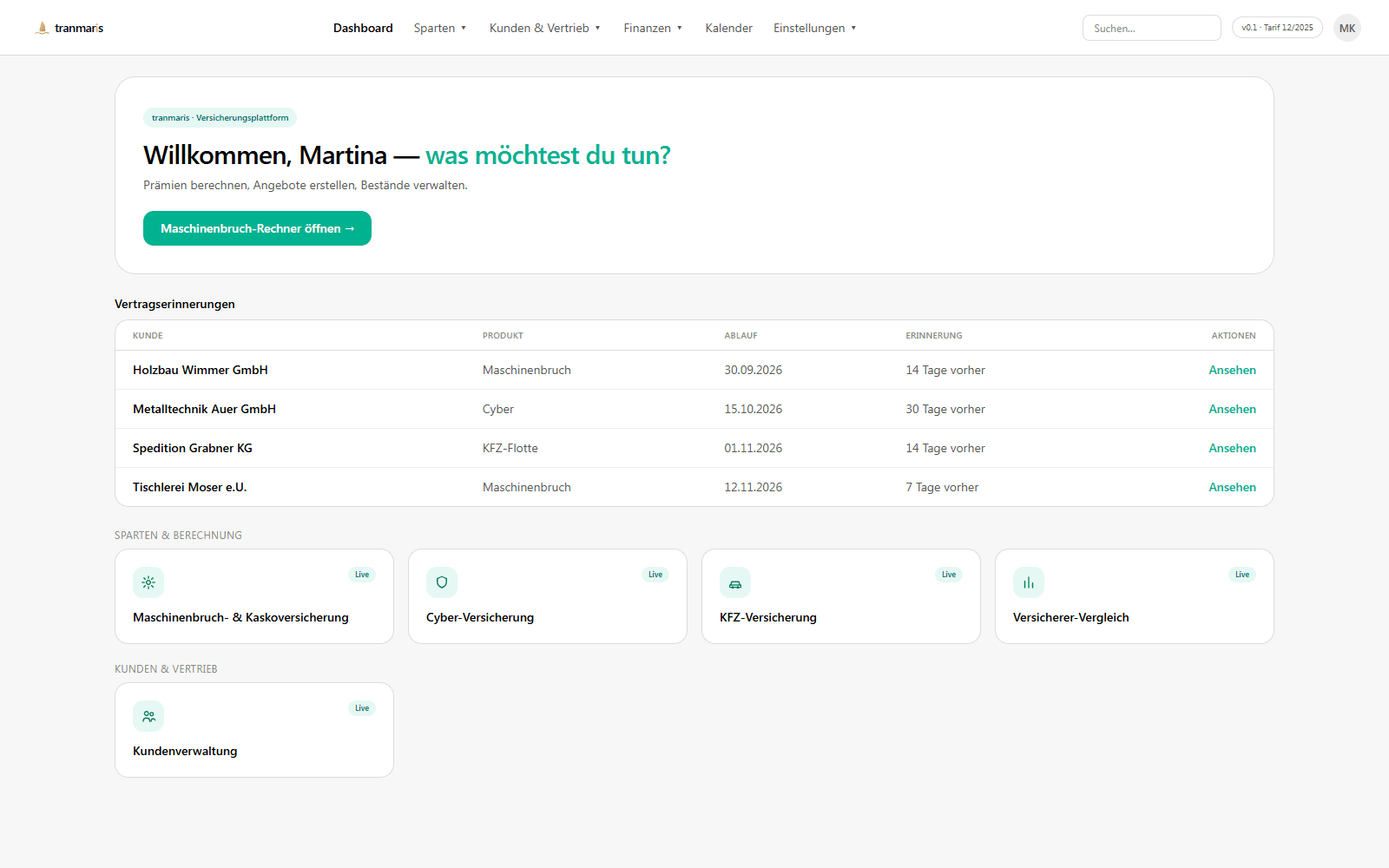Open the Maschinenbruch- & Kaskoversicherung card title
The image size is (1389, 868).
tap(240, 617)
